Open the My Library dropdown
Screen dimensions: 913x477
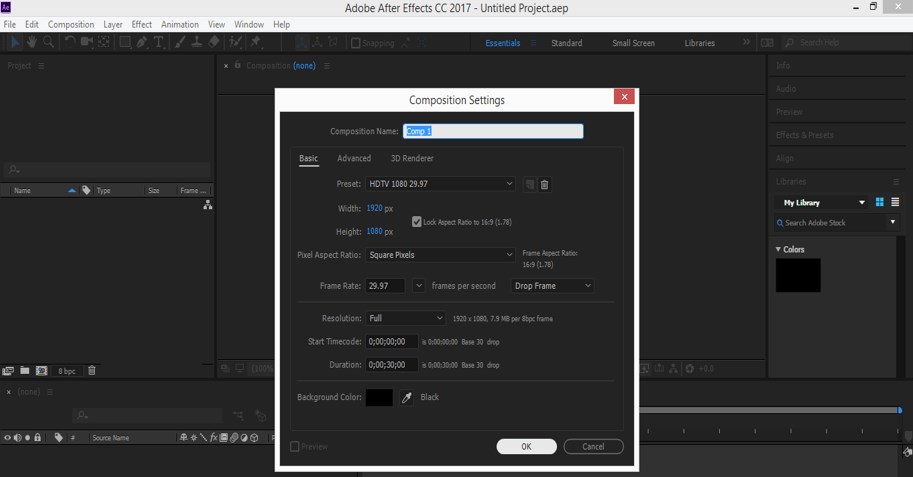(821, 203)
